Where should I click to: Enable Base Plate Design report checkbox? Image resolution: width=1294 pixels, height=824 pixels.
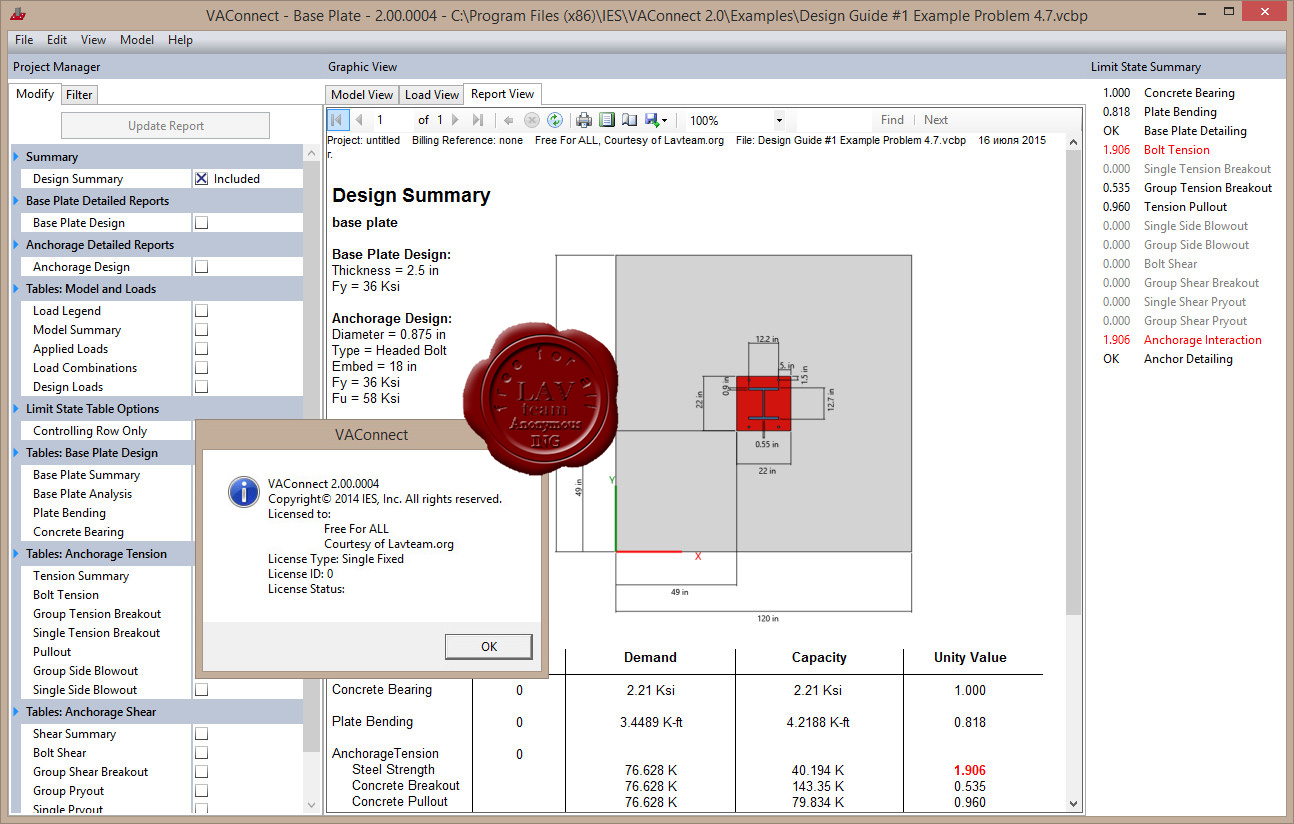pyautogui.click(x=202, y=223)
